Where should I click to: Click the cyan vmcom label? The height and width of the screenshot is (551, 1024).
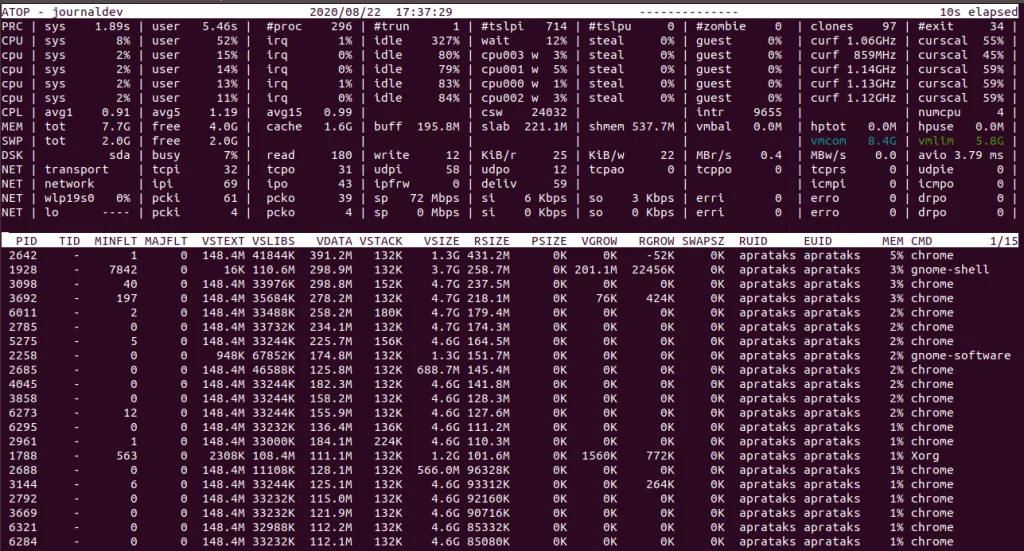click(x=831, y=141)
